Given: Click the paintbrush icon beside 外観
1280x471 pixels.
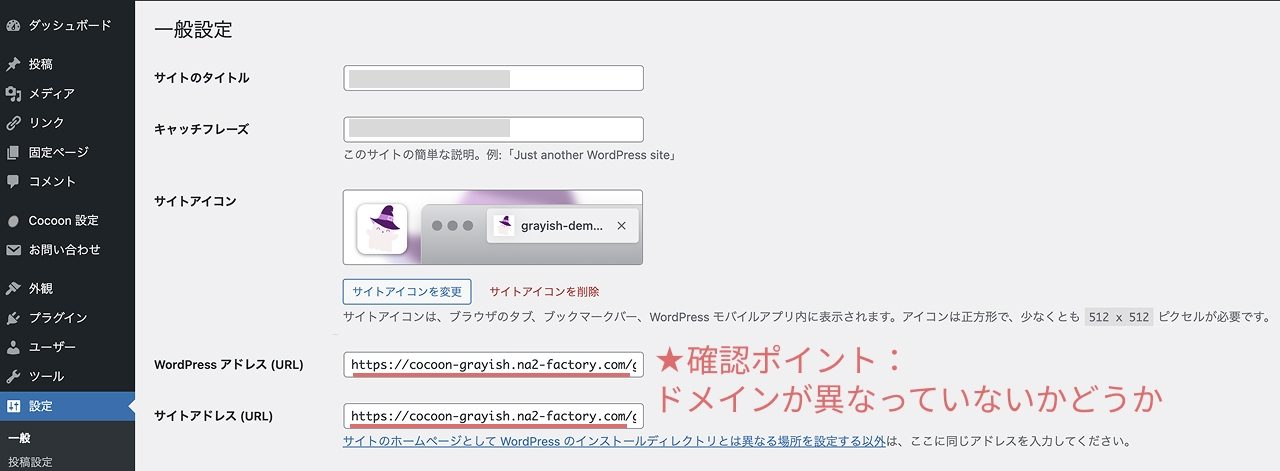Looking at the screenshot, I should pos(13,289).
